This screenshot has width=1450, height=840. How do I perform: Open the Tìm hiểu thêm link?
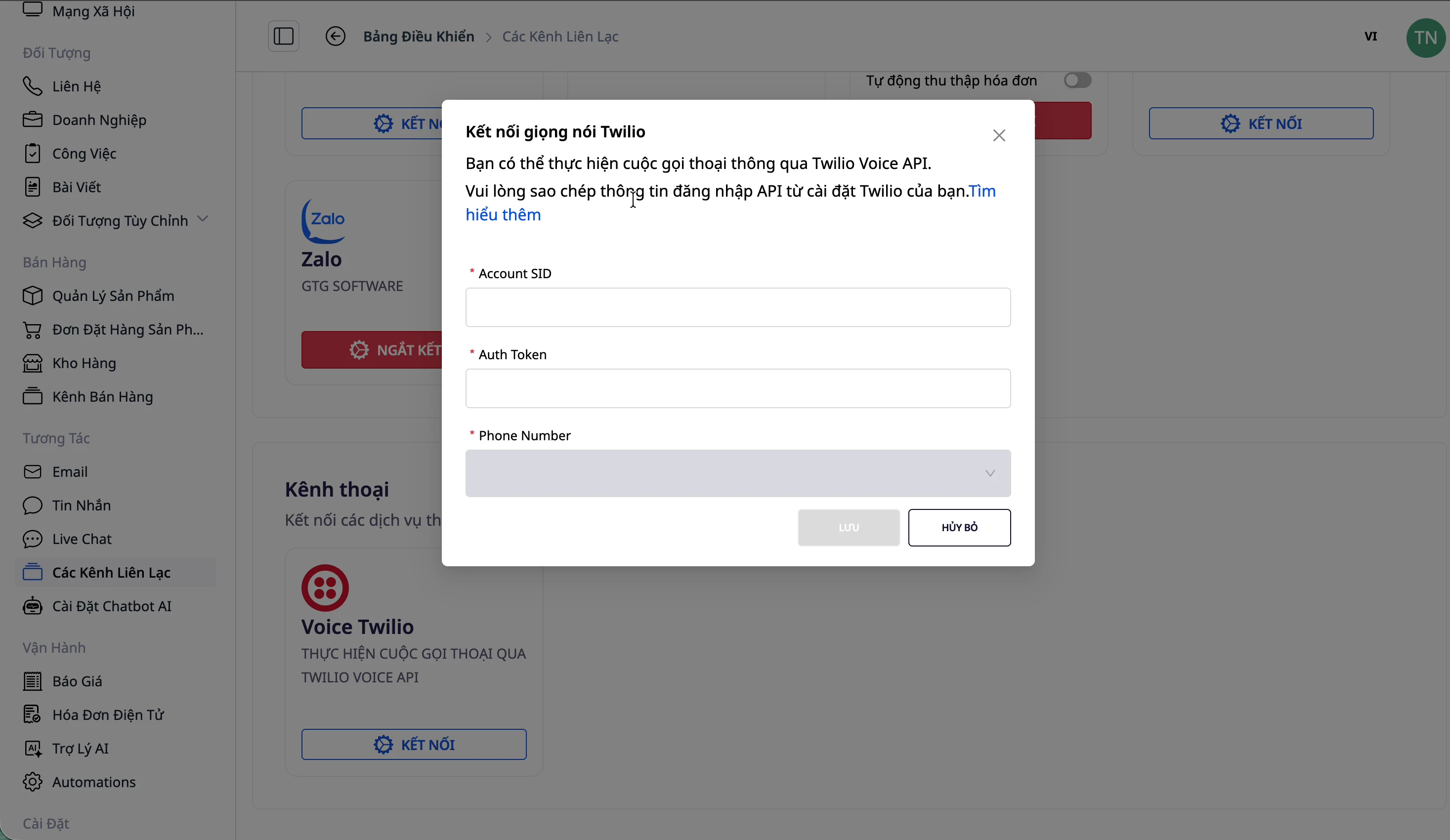click(x=503, y=215)
